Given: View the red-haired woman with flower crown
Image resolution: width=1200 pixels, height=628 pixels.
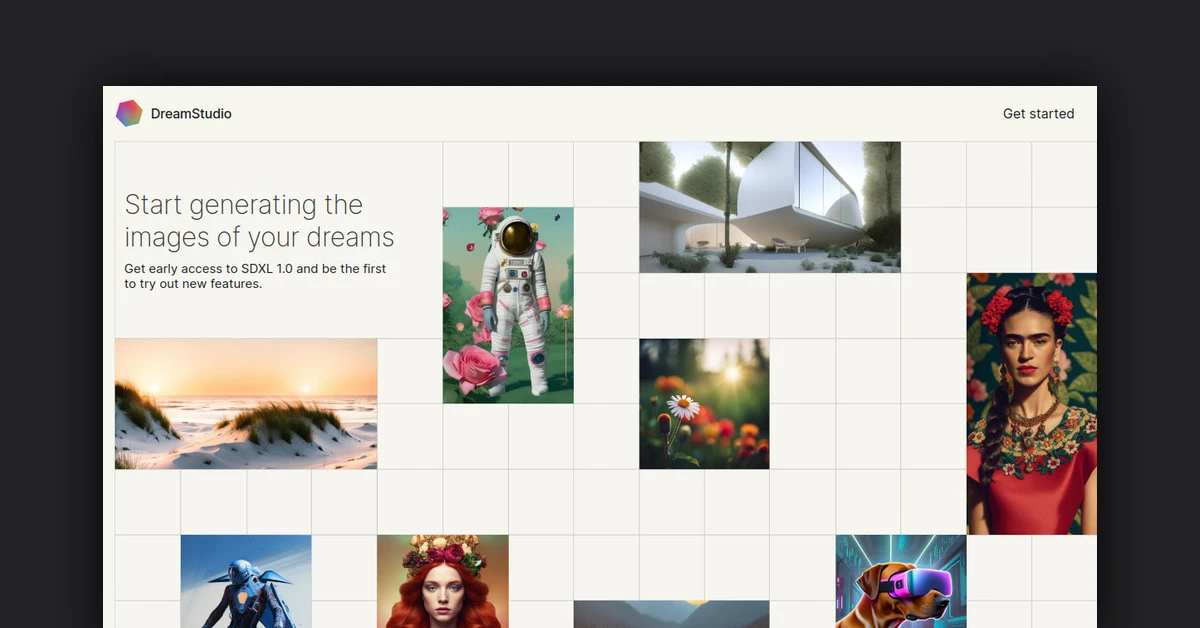Looking at the screenshot, I should (442, 582).
